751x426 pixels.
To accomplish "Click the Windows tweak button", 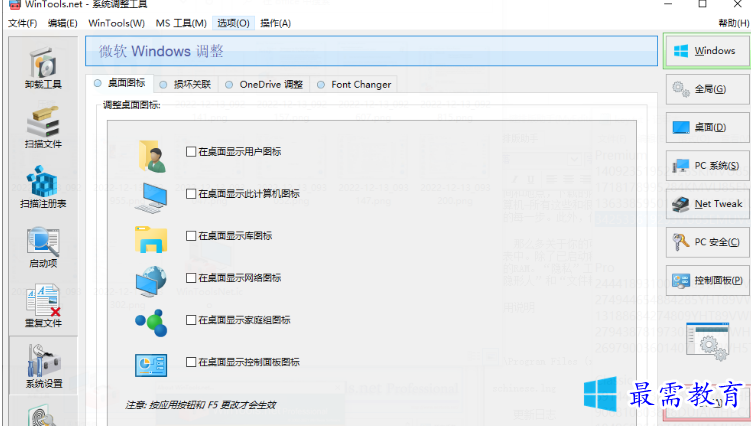I will coord(706,51).
